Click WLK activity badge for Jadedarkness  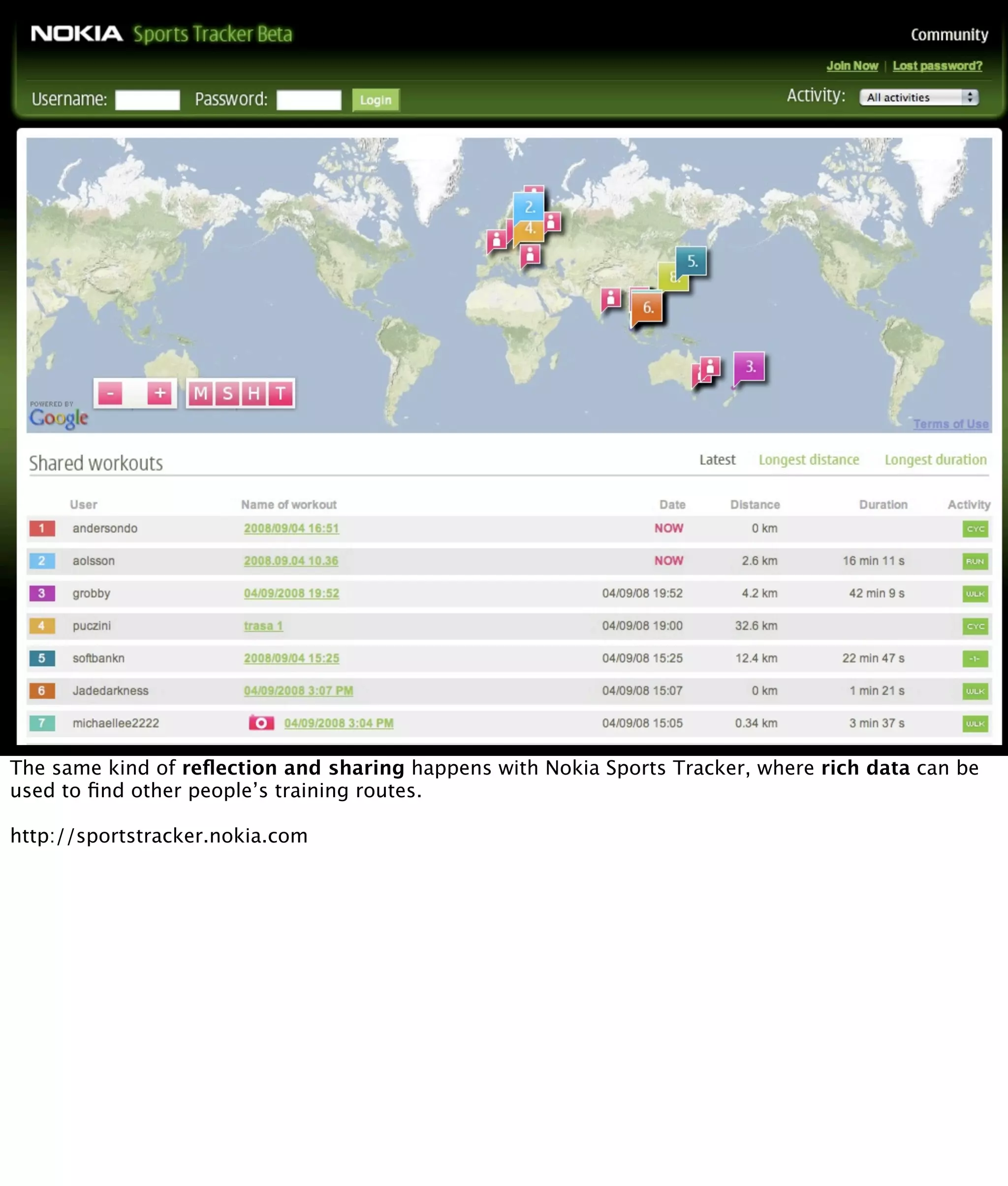975,691
